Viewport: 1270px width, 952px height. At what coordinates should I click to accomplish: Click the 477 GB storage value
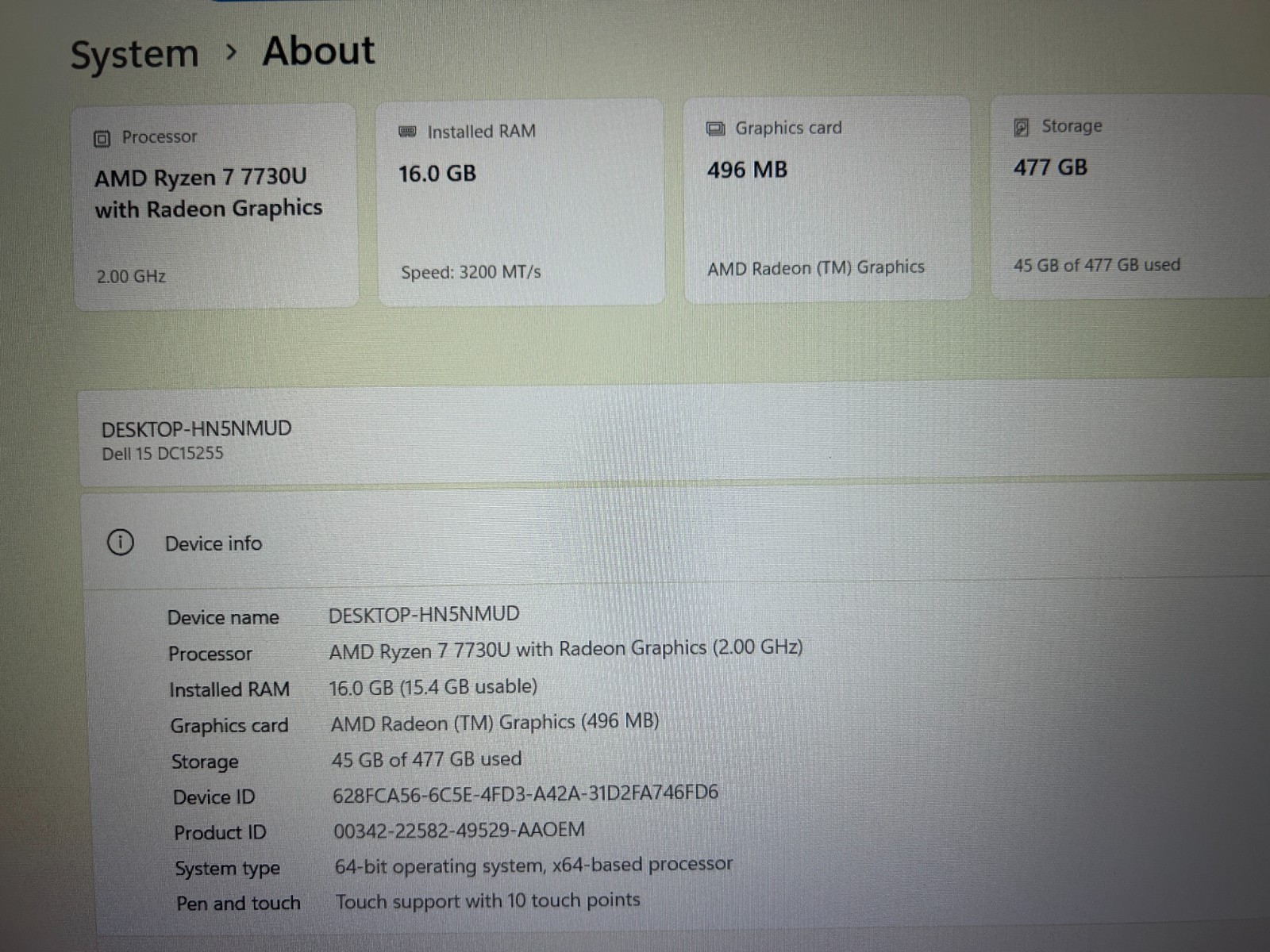click(x=1050, y=167)
